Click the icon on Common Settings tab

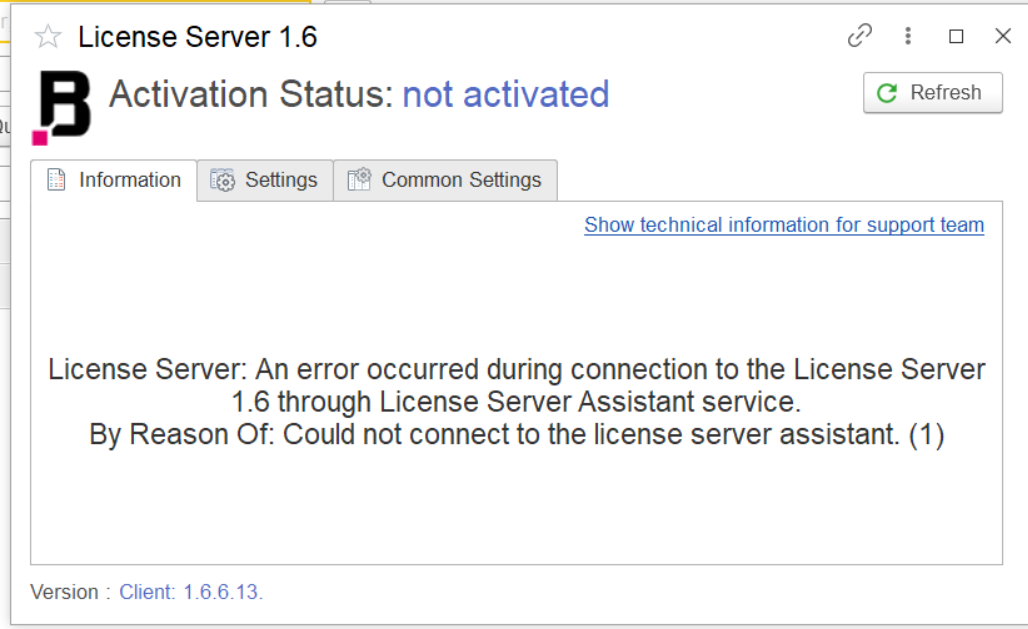(358, 181)
